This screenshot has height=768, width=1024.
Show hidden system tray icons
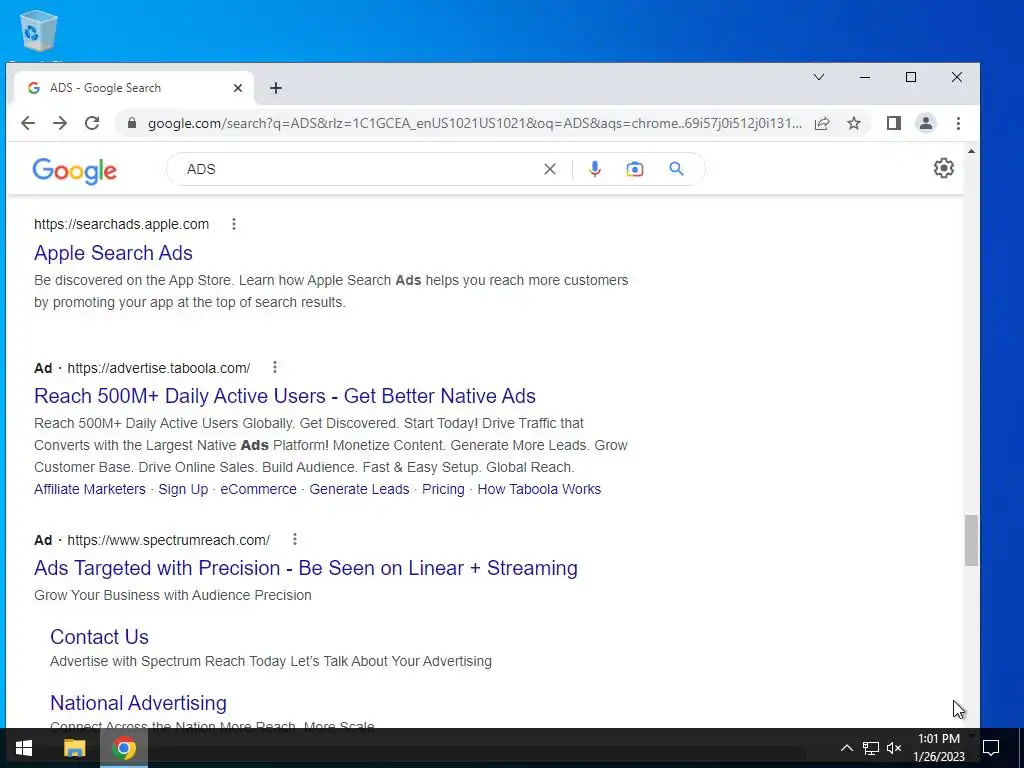846,748
